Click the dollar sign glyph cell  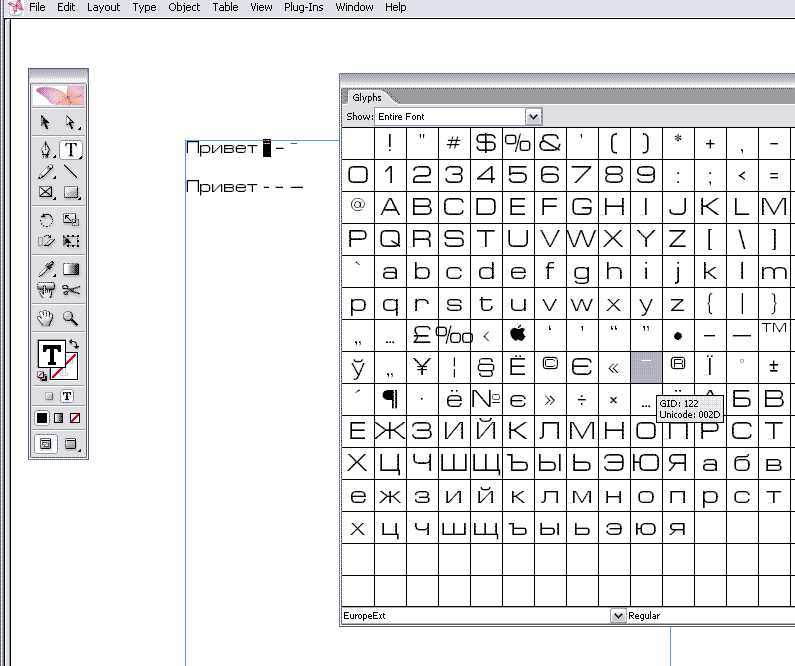point(486,143)
